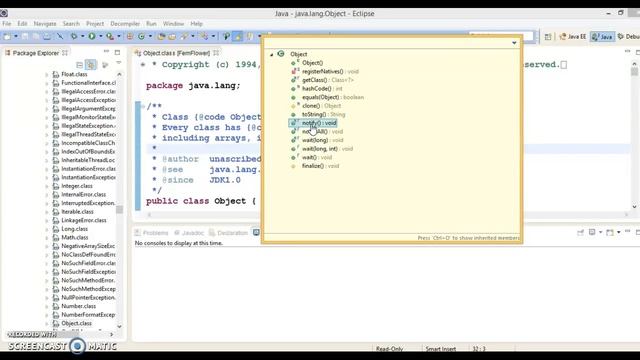Click the green Run button icon

point(92,36)
